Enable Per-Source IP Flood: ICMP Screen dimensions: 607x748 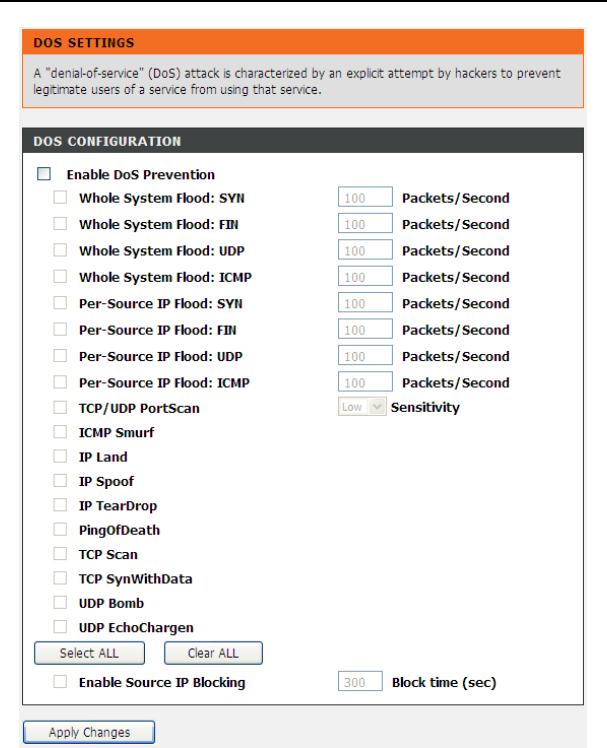60,382
